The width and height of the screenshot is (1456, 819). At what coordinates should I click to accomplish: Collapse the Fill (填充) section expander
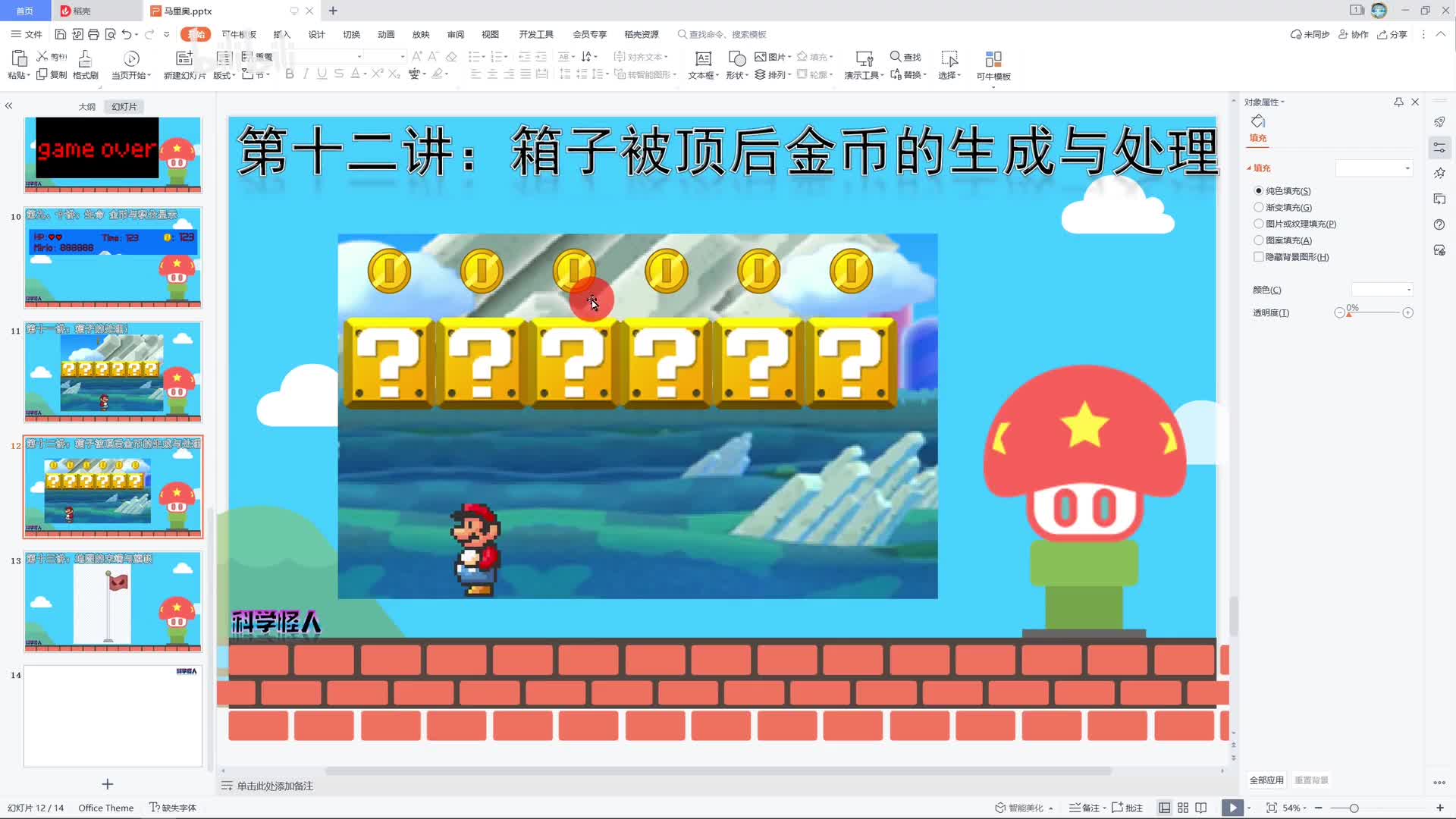coord(1249,168)
